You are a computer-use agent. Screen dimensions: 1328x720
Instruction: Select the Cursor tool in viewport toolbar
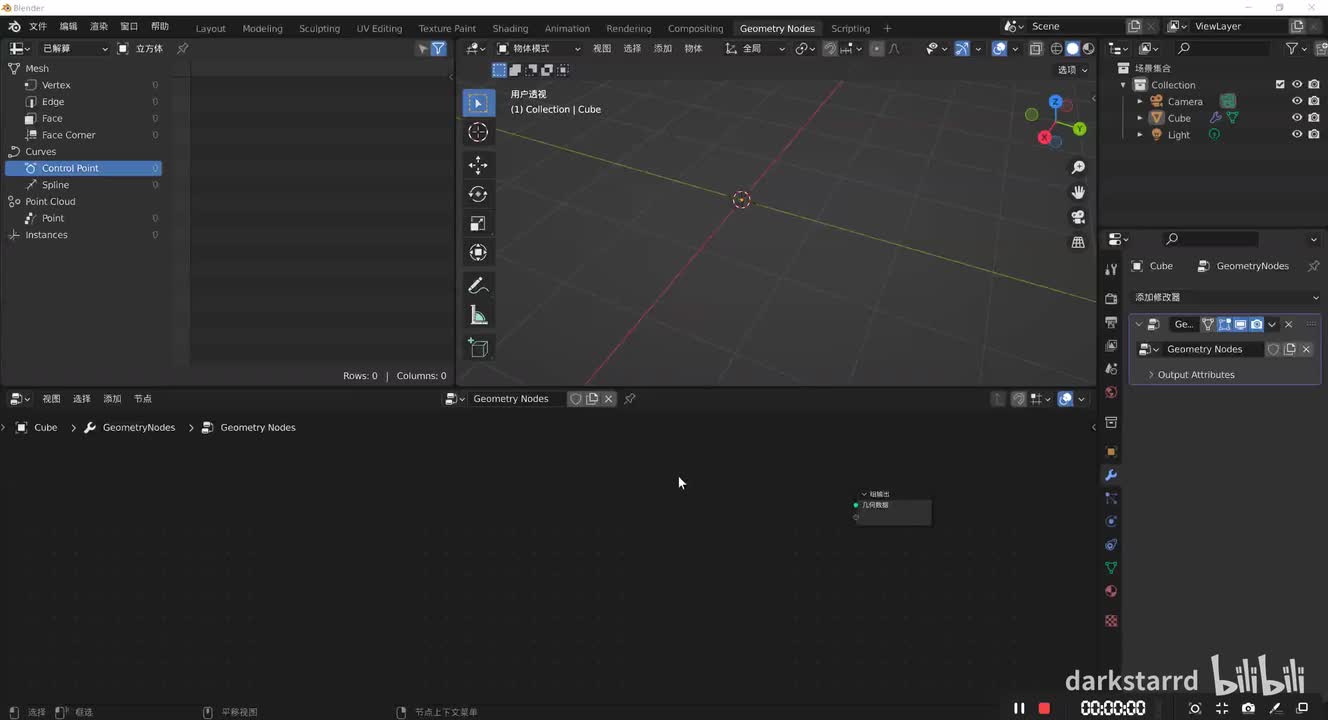point(478,132)
